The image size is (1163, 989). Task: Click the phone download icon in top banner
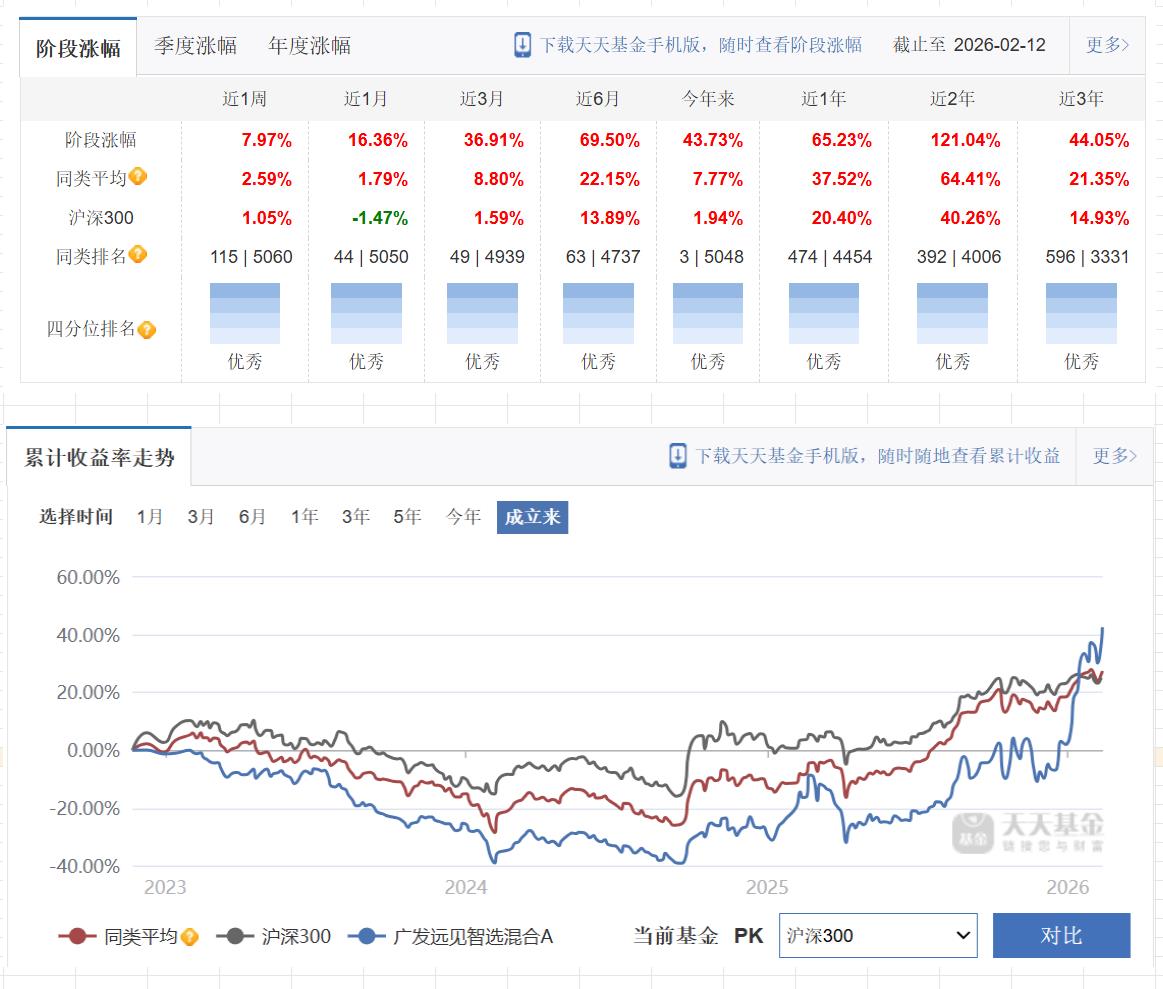coord(522,45)
